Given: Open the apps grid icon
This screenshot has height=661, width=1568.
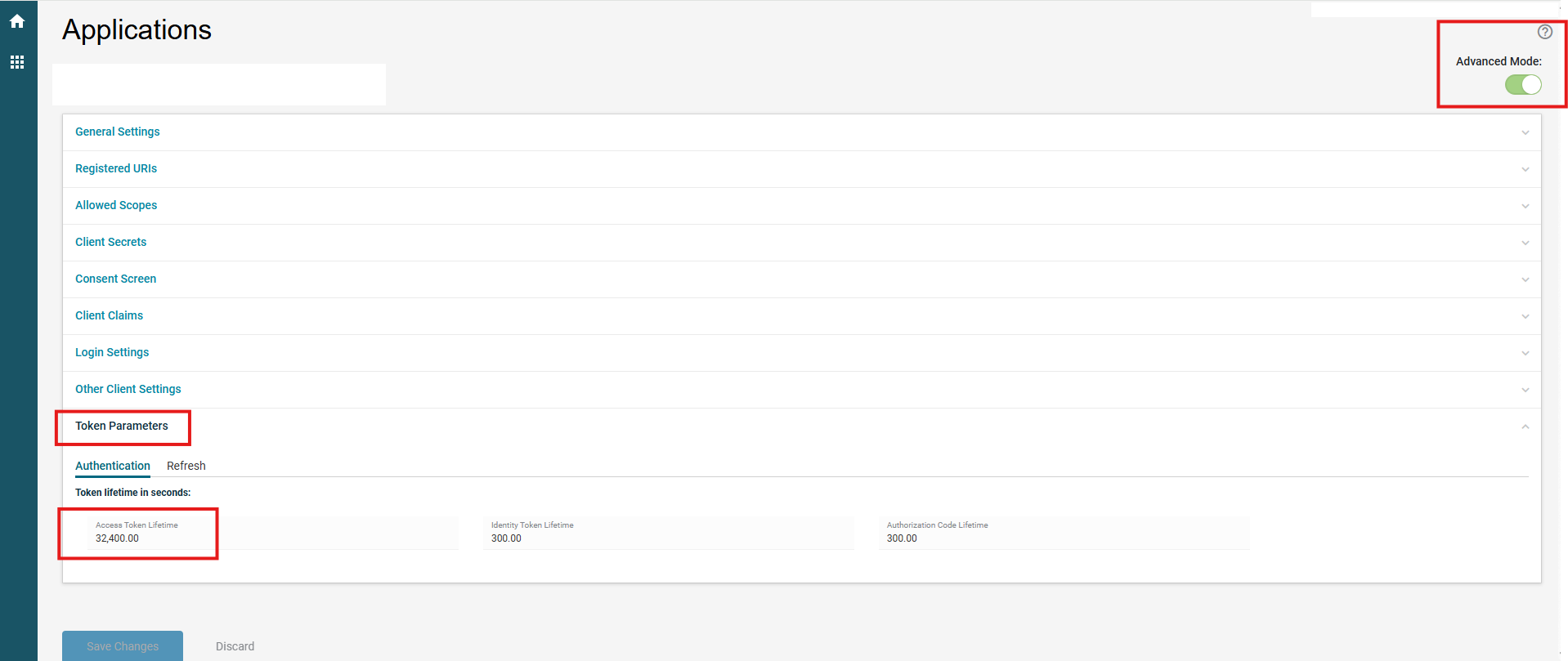Looking at the screenshot, I should [x=17, y=62].
